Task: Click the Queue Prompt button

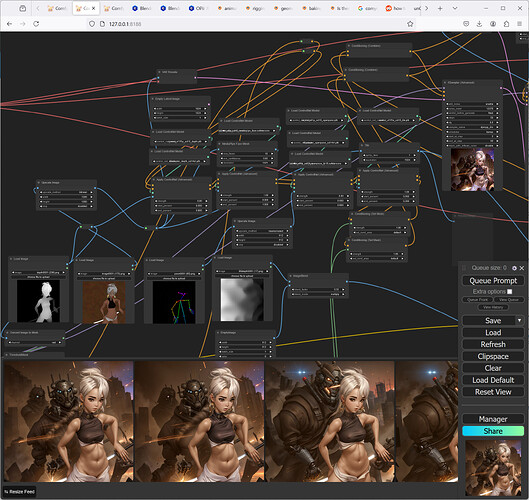Action: pos(493,281)
